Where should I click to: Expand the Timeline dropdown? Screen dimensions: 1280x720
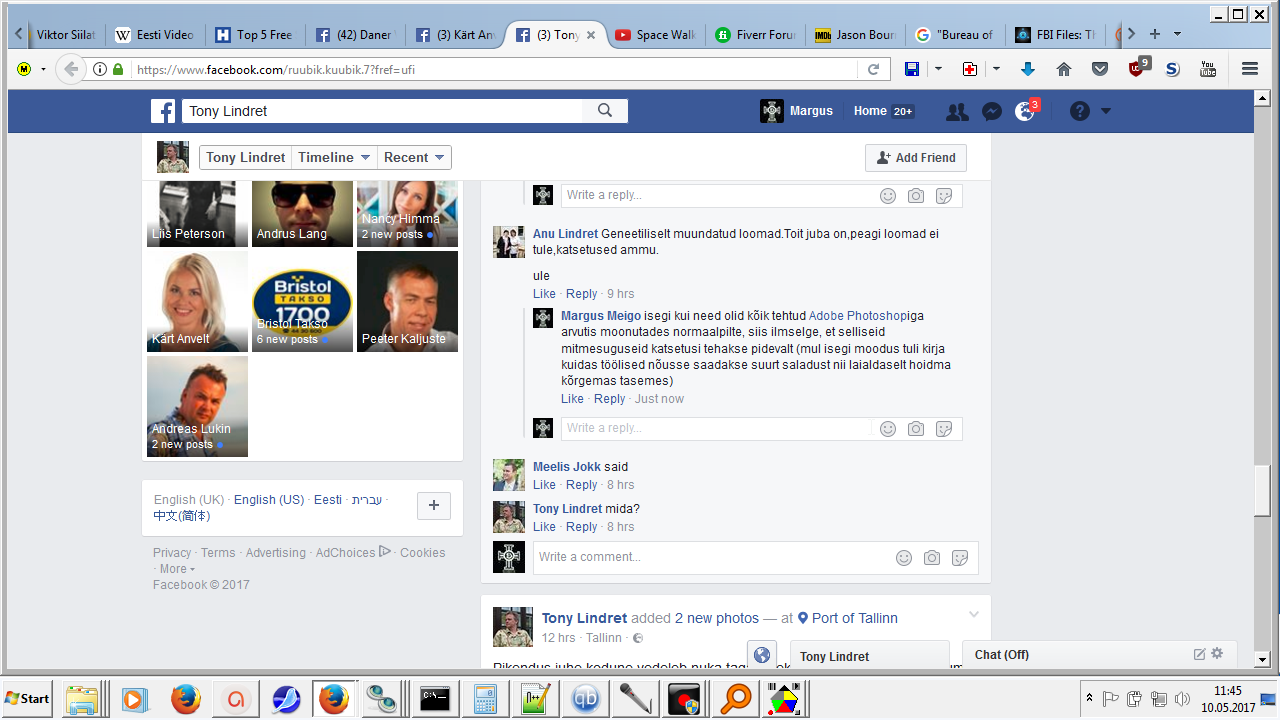335,158
